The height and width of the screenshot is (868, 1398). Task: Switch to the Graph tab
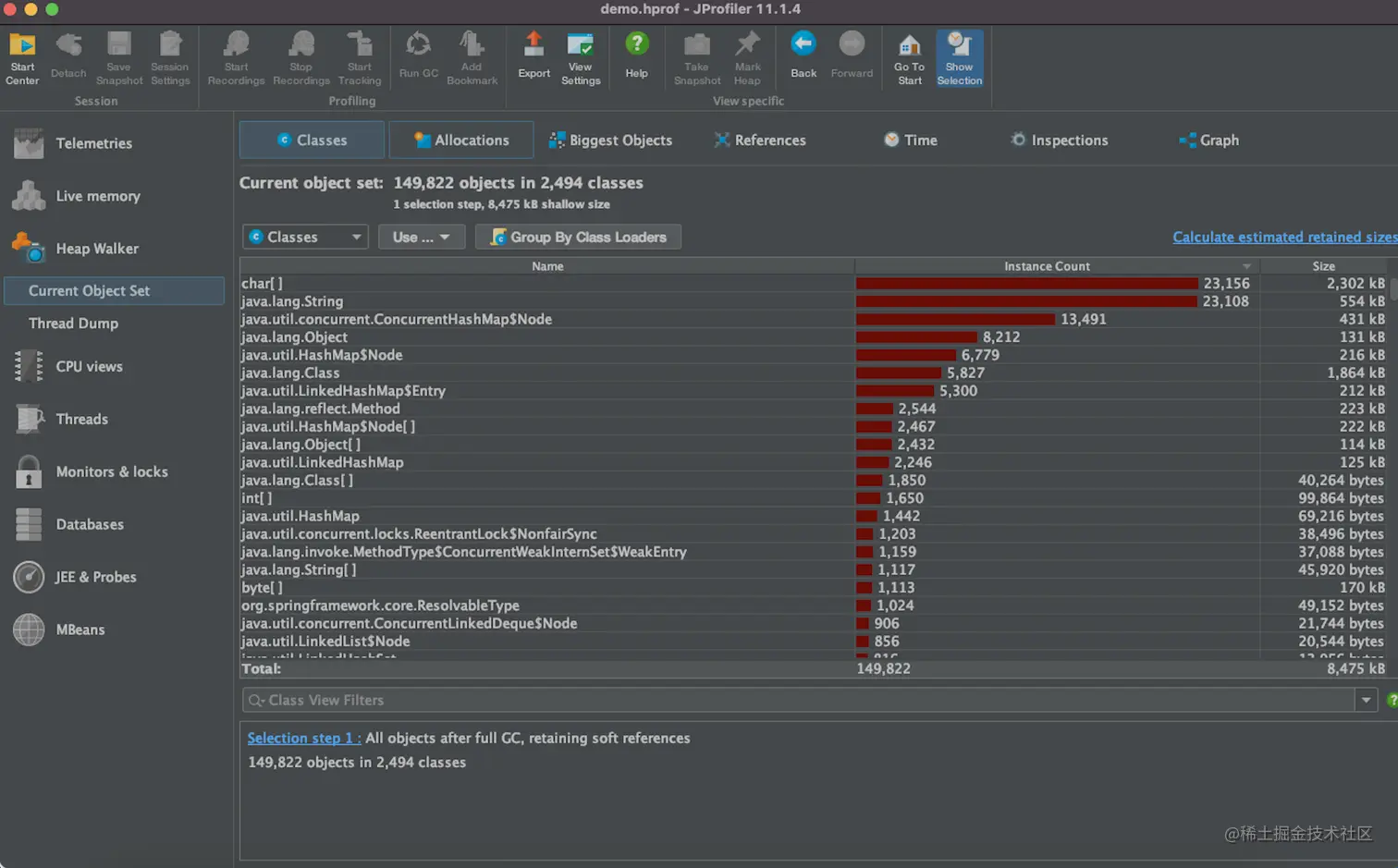1208,140
